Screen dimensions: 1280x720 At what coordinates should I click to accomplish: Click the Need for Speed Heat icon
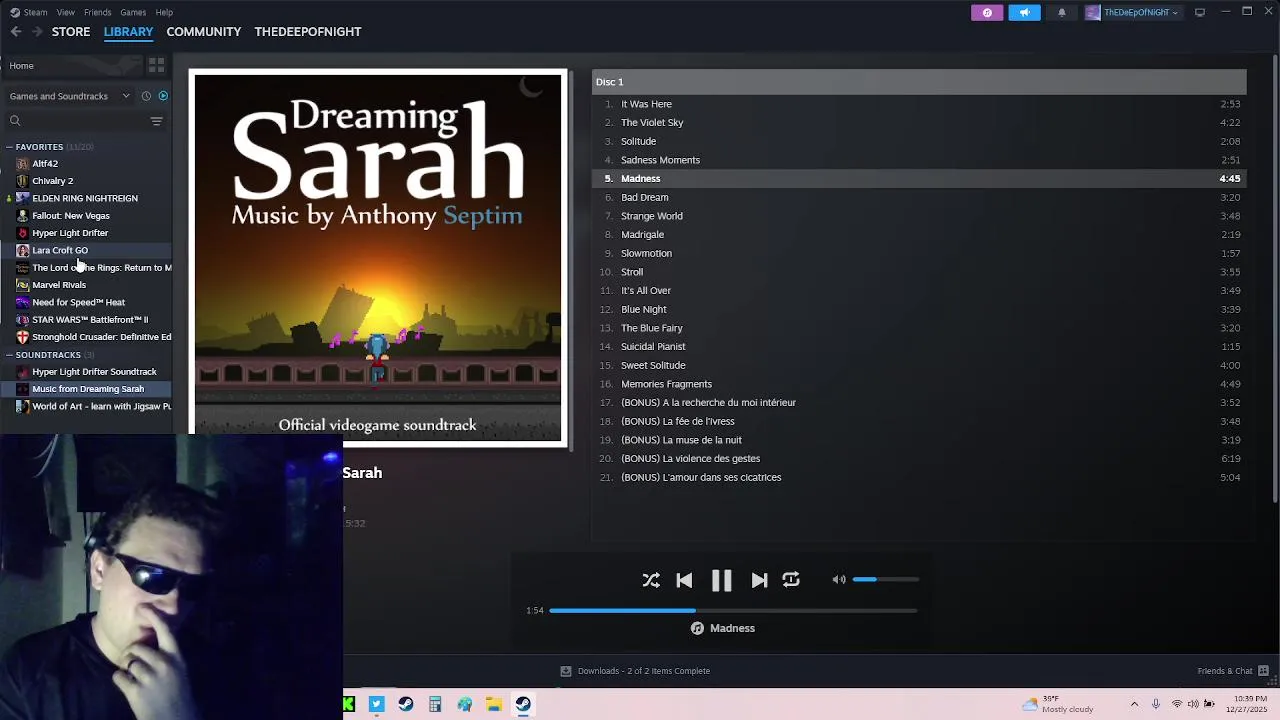pyautogui.click(x=22, y=302)
